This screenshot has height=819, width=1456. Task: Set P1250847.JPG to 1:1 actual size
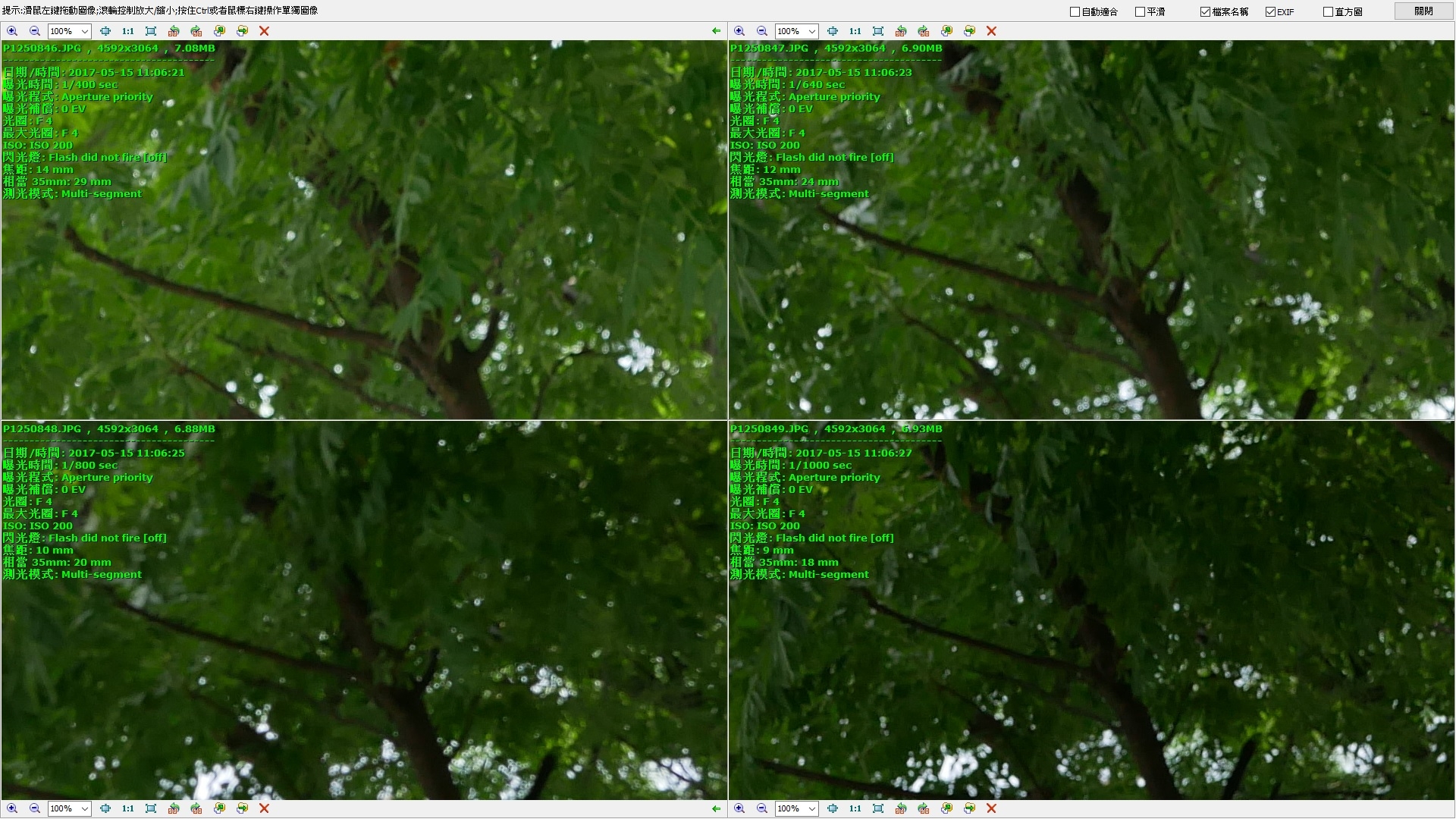pyautogui.click(x=855, y=31)
